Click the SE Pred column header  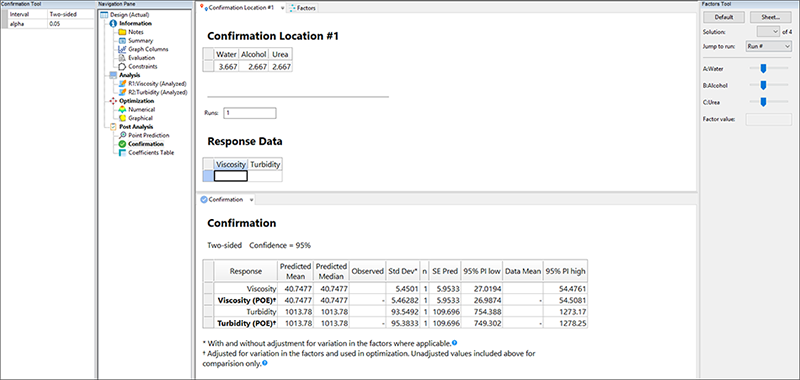coord(446,271)
